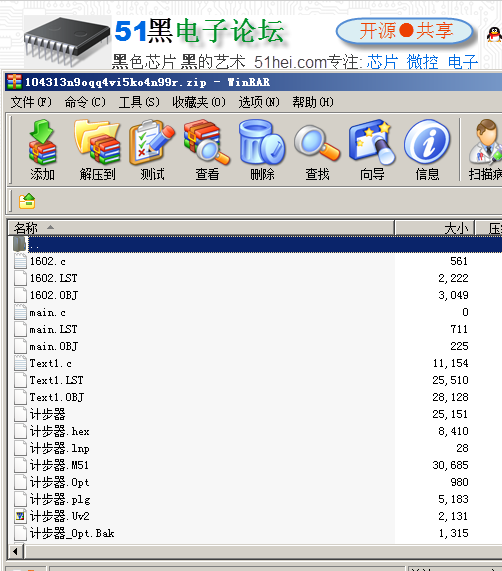The height and width of the screenshot is (571, 502).
Task: Open the File (文件) menu
Action: click(x=31, y=102)
